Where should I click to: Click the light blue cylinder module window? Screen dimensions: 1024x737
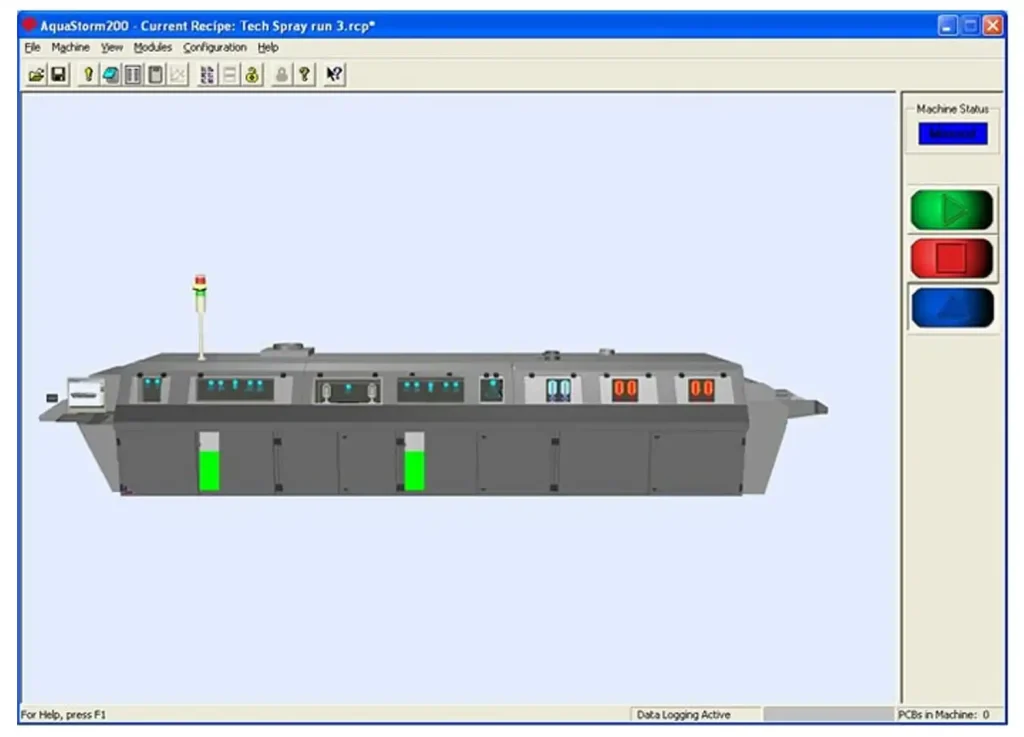[x=558, y=390]
